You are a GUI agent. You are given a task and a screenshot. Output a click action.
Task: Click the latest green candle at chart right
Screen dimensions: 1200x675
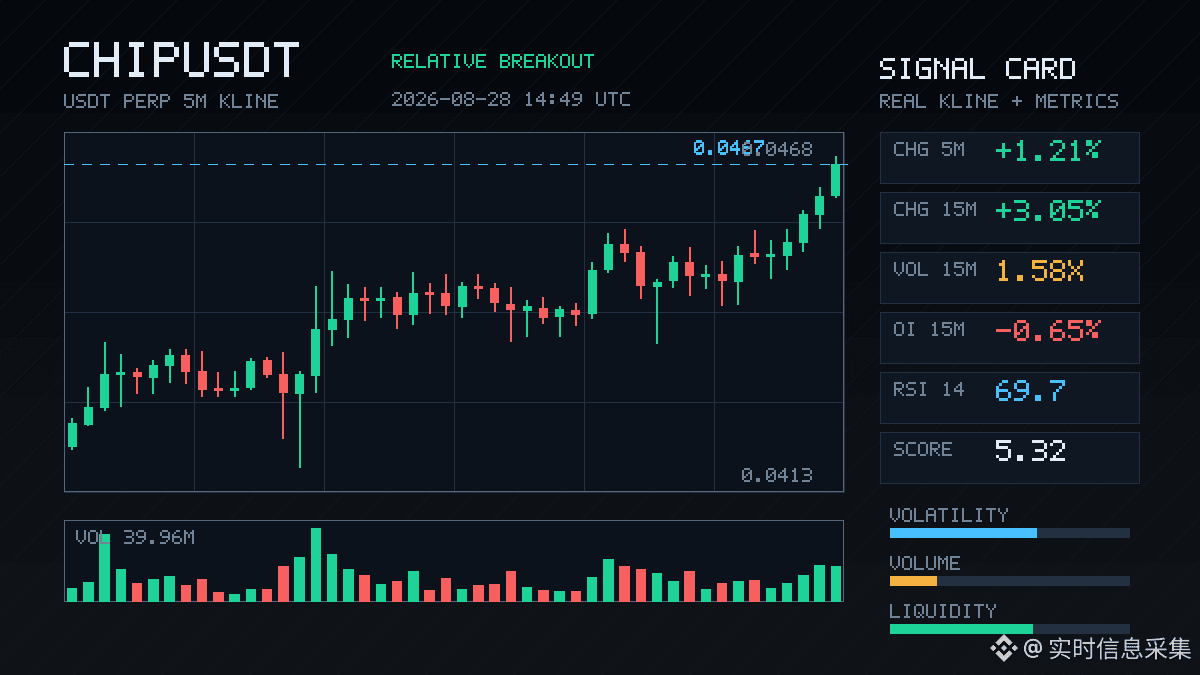(x=835, y=178)
